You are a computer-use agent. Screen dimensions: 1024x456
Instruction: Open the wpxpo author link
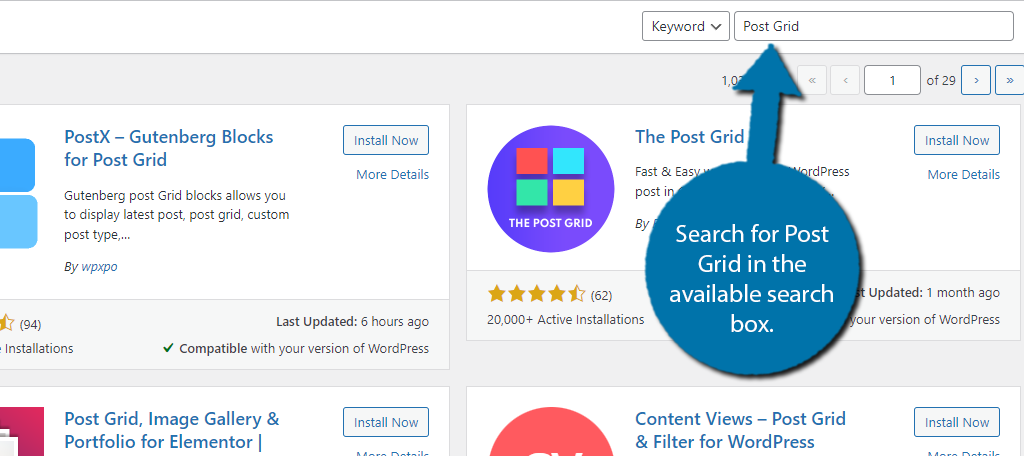click(x=99, y=267)
